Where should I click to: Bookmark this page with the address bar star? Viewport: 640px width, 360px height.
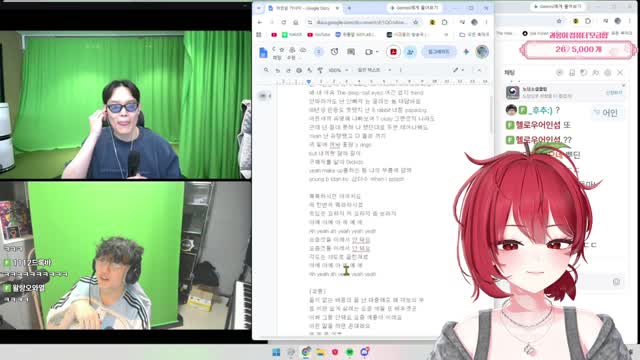(416, 22)
